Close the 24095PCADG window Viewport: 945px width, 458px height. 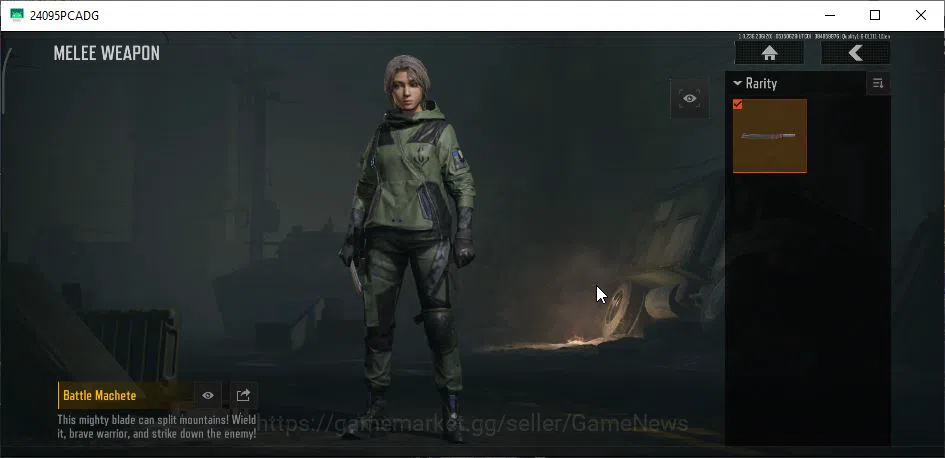point(921,16)
